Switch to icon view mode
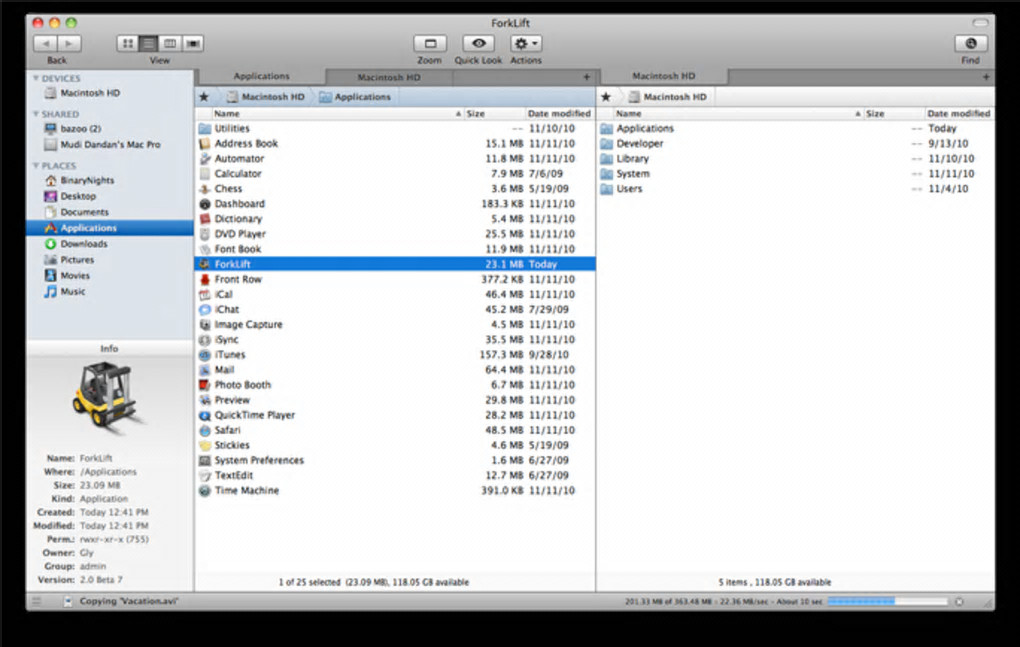Image resolution: width=1020 pixels, height=647 pixels. point(128,44)
